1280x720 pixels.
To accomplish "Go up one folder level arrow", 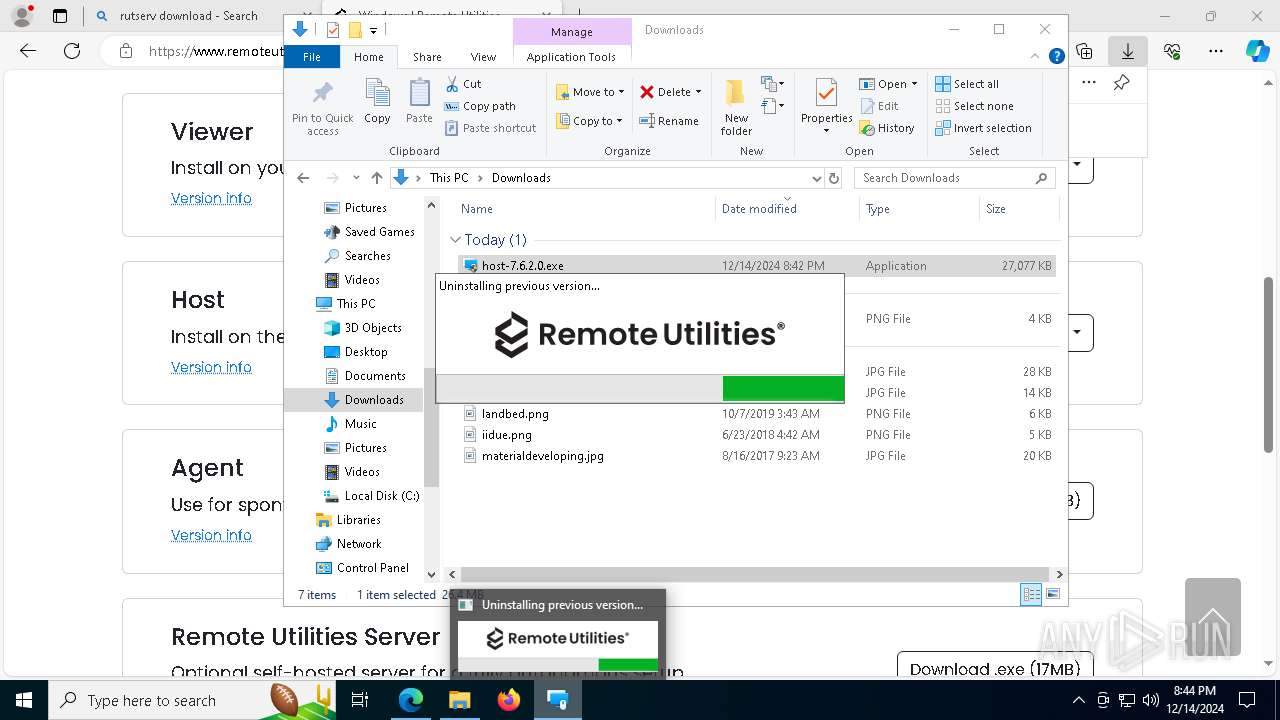I will pyautogui.click(x=376, y=178).
